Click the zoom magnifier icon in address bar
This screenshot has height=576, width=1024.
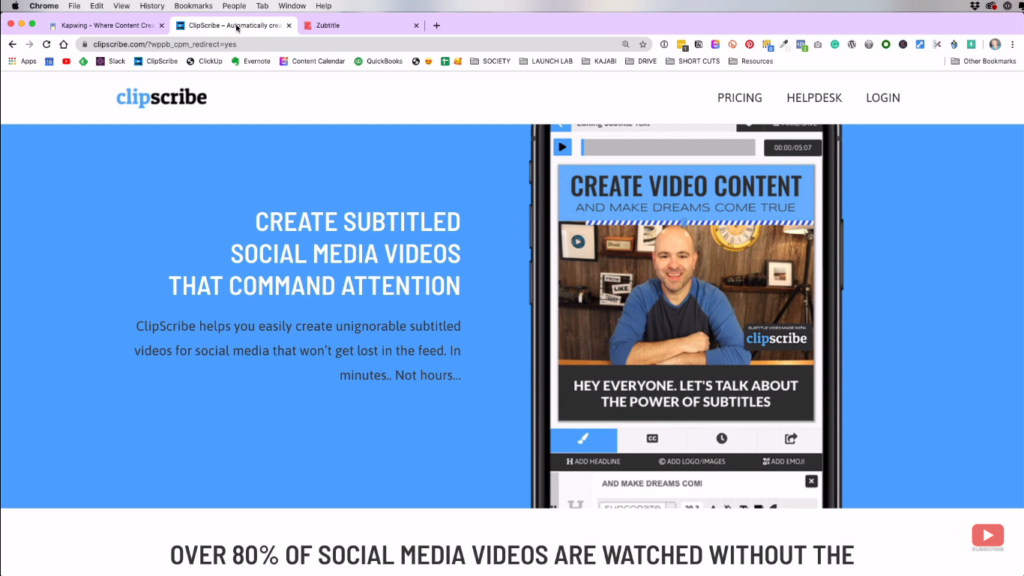coord(626,44)
